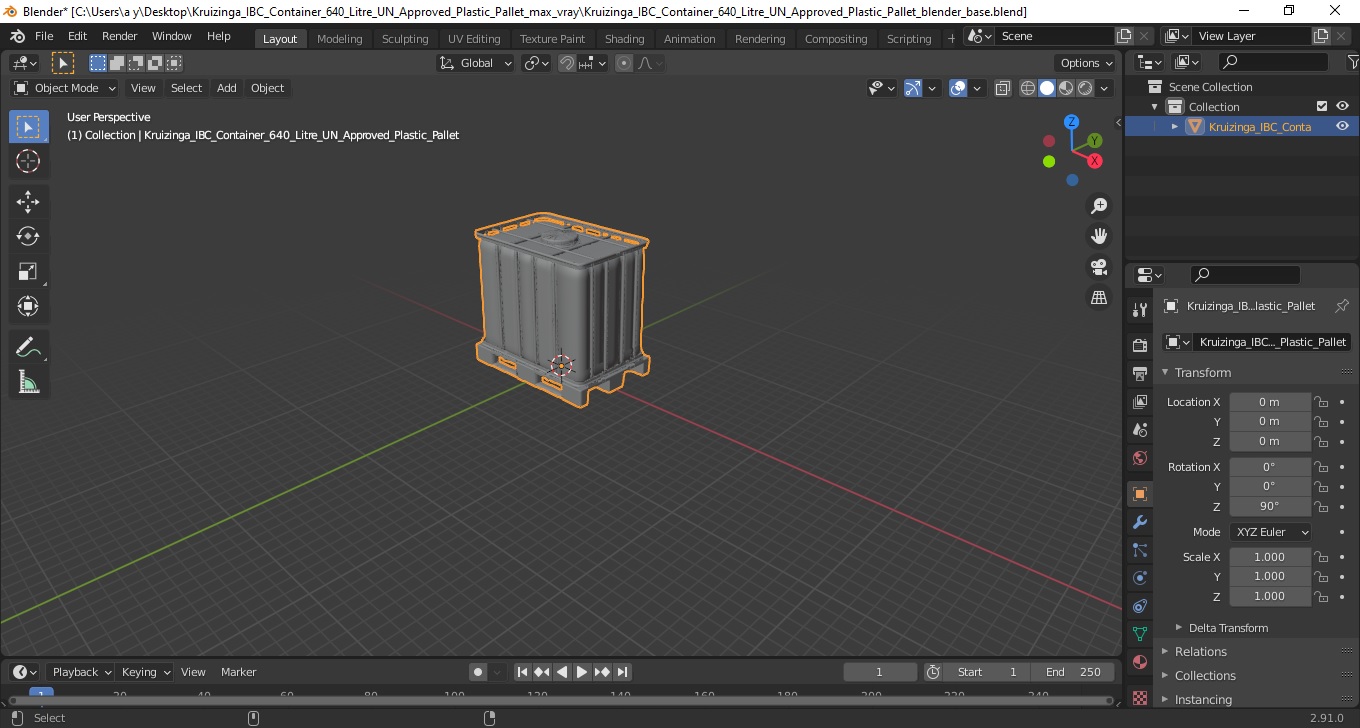Viewport: 1360px width, 728px height.
Task: Uncheck the Collection exclude checkbox
Action: pyautogui.click(x=1322, y=107)
